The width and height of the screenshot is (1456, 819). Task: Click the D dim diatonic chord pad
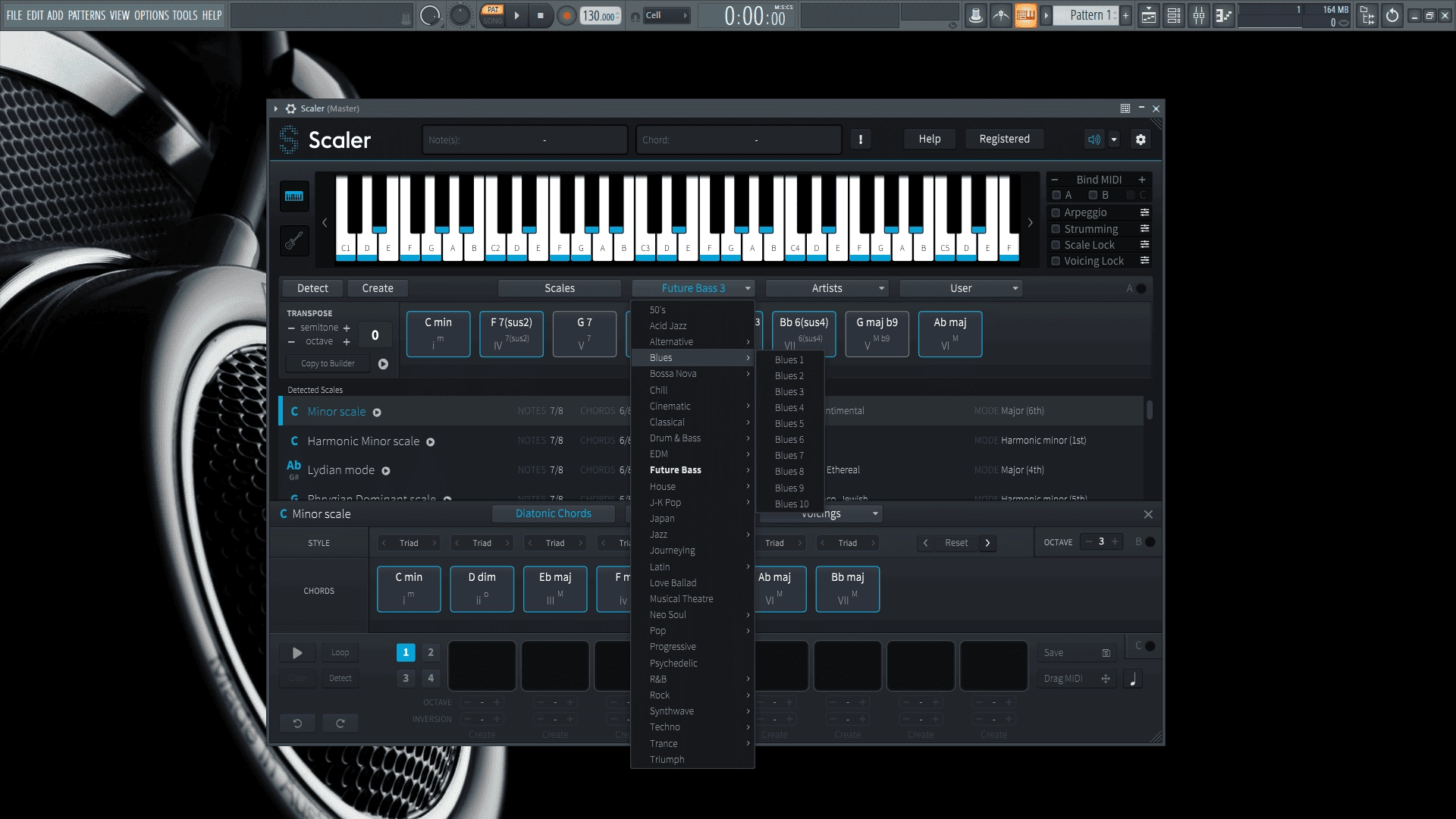pos(482,588)
